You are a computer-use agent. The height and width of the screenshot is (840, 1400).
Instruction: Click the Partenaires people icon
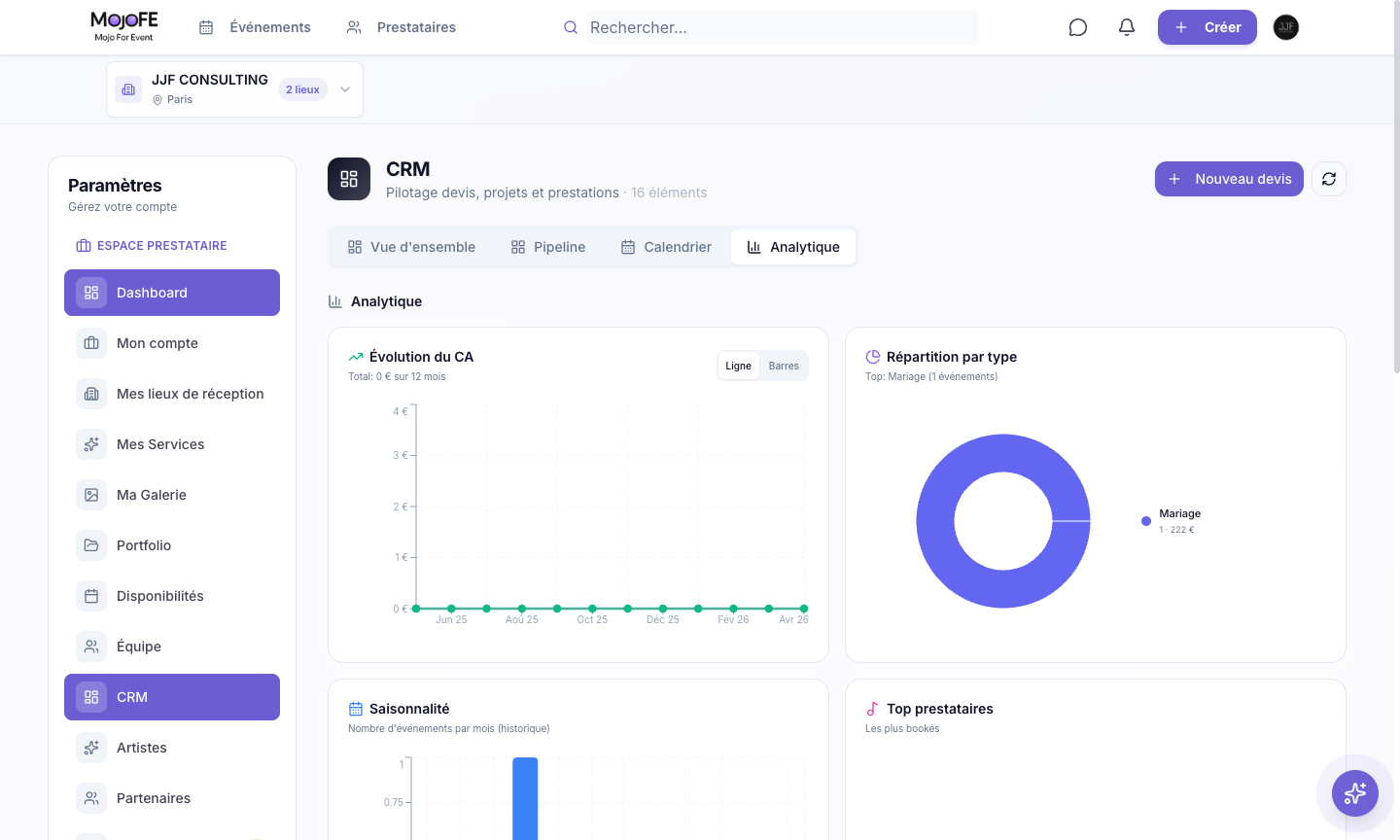(91, 798)
